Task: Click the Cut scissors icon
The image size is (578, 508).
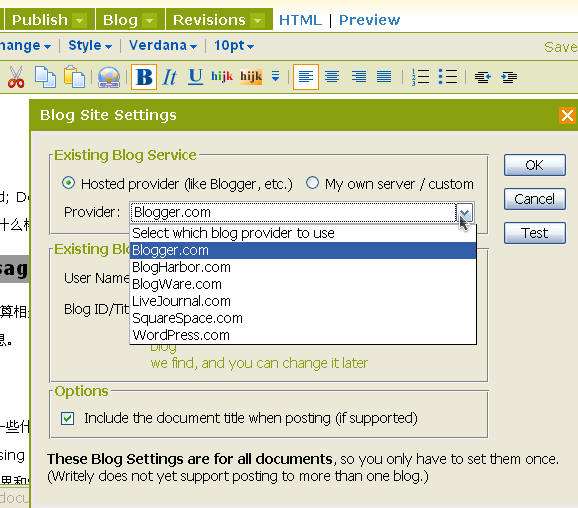Action: (x=16, y=77)
